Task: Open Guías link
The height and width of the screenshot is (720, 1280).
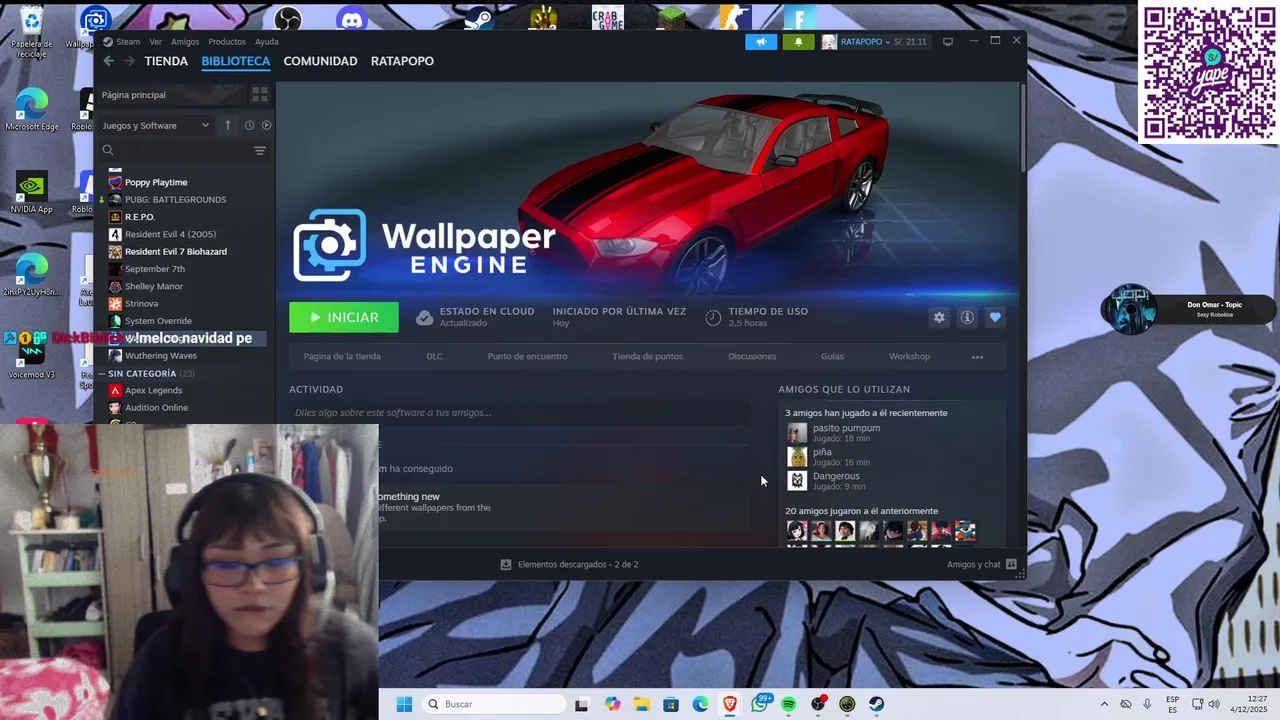Action: coord(832,356)
